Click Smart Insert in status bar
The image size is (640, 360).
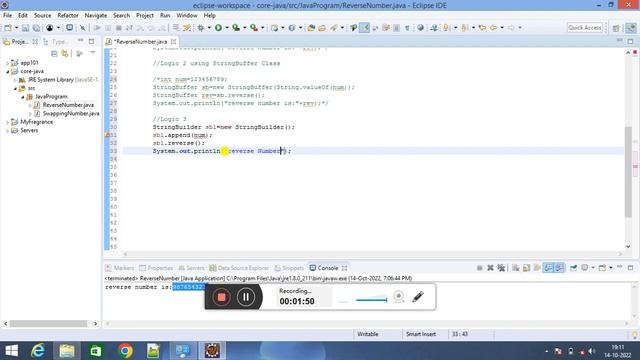pos(420,334)
